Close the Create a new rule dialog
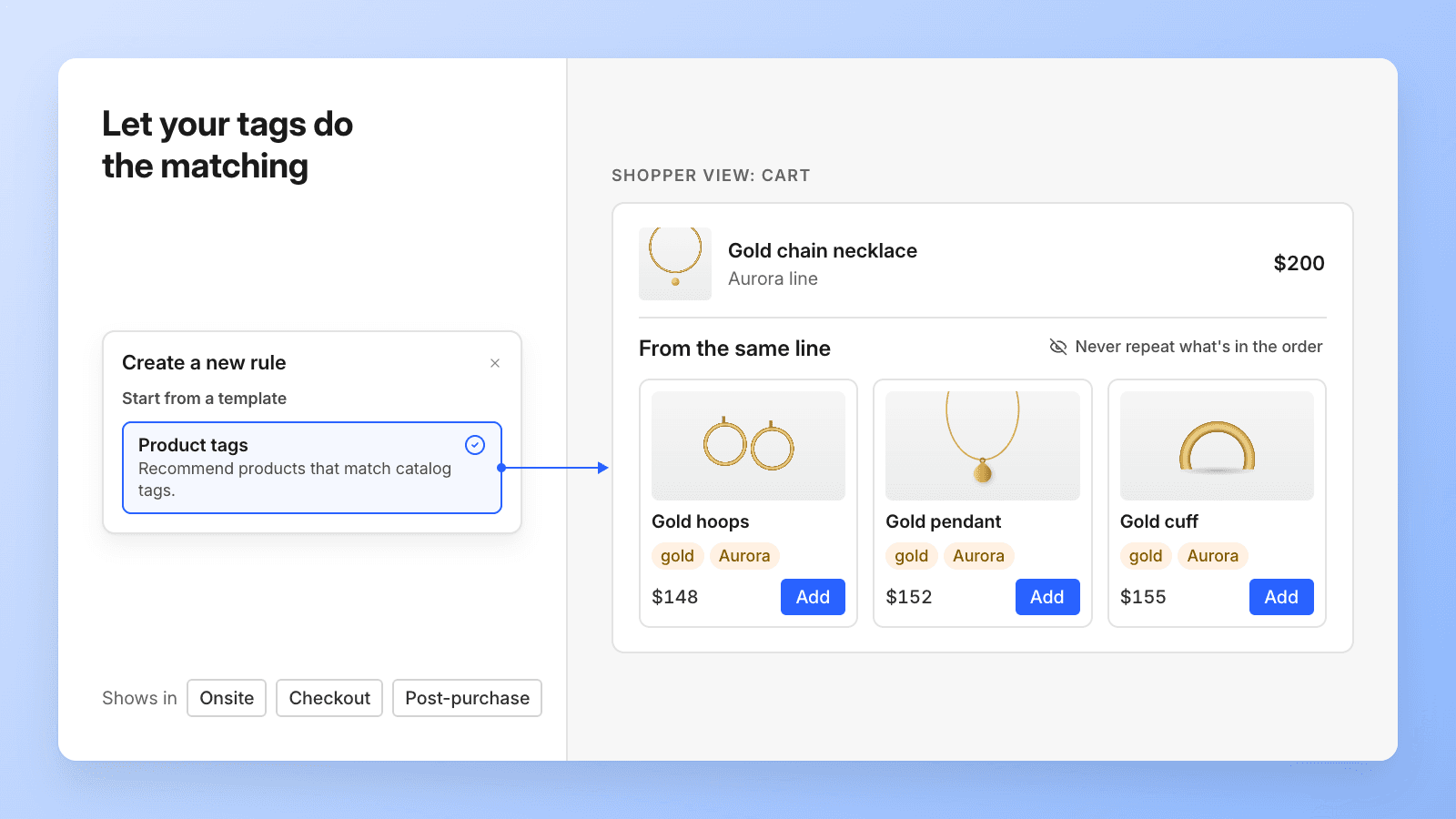Image resolution: width=1456 pixels, height=819 pixels. 495,363
